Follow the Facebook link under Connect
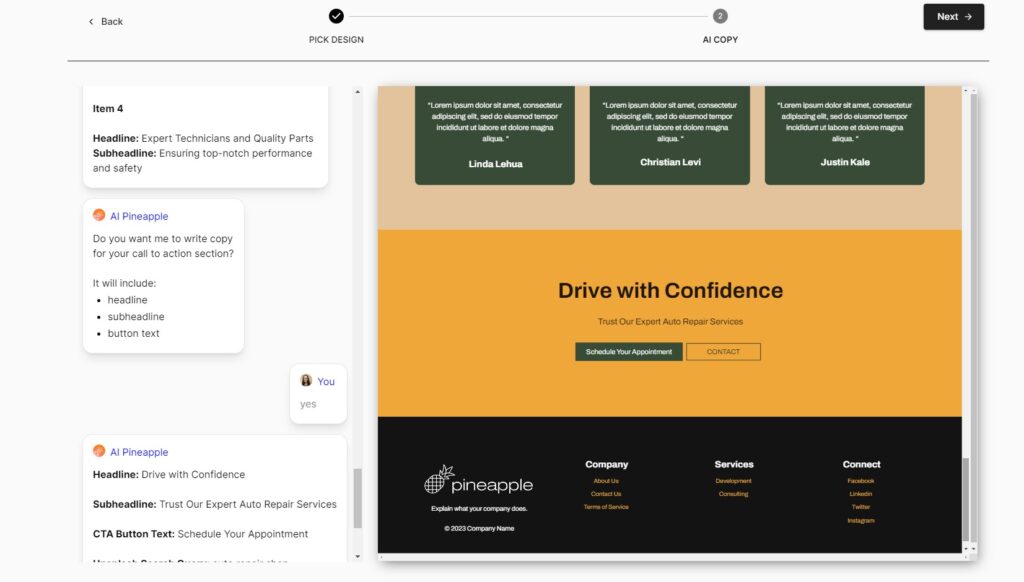Viewport: 1024px width, 582px height. click(861, 480)
